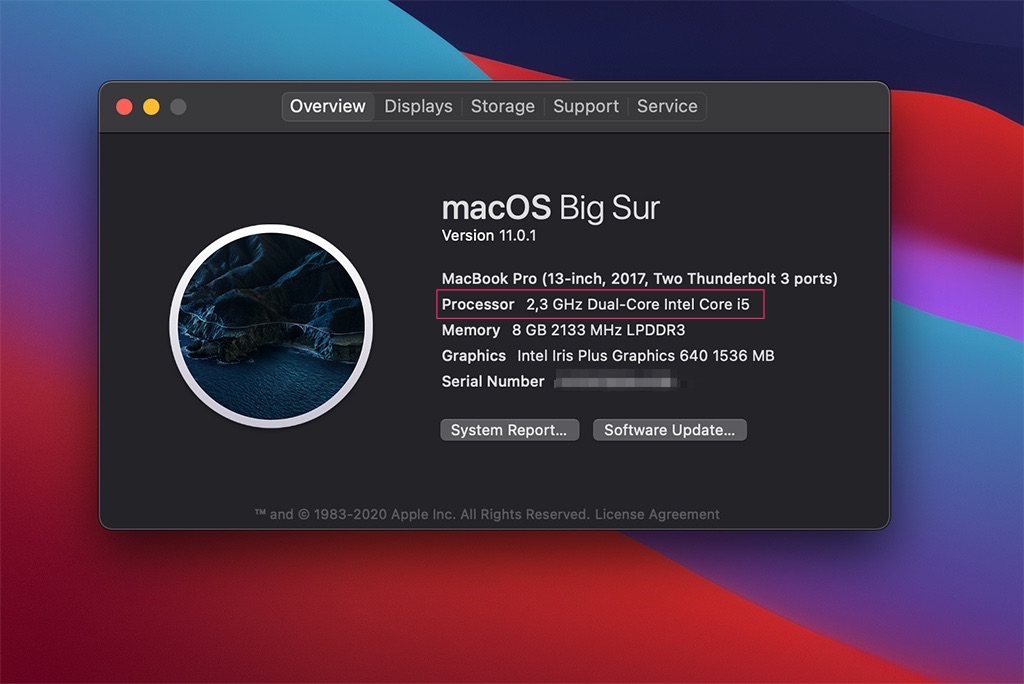The width and height of the screenshot is (1024, 684).
Task: Open the Displays tab
Action: point(418,106)
